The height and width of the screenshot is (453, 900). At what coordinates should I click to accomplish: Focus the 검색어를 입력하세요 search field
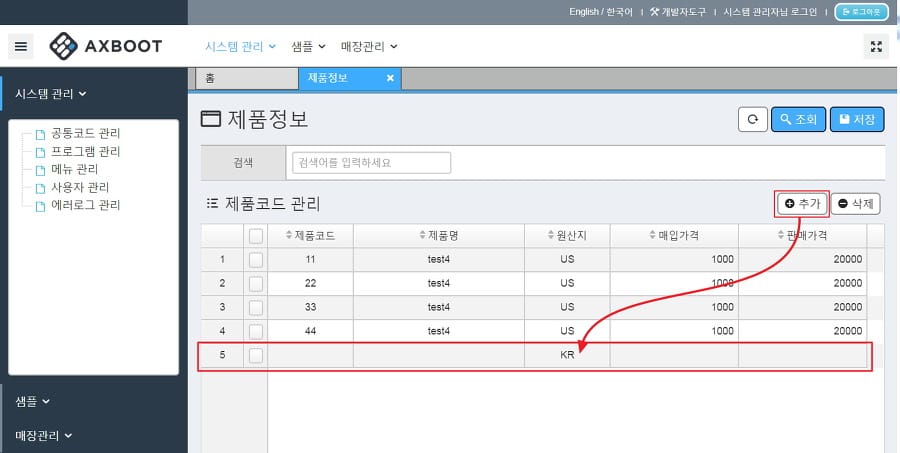[371, 162]
